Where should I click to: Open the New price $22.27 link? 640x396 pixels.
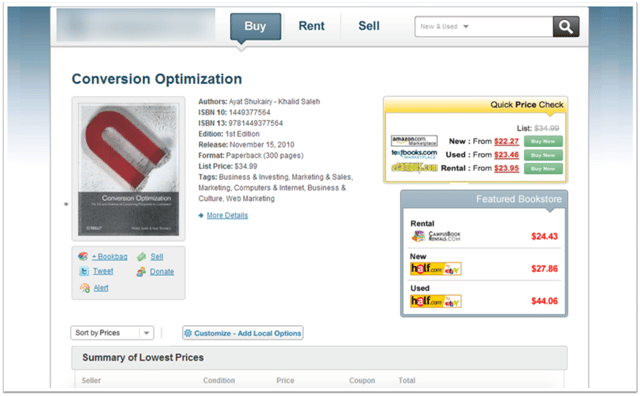(507, 142)
